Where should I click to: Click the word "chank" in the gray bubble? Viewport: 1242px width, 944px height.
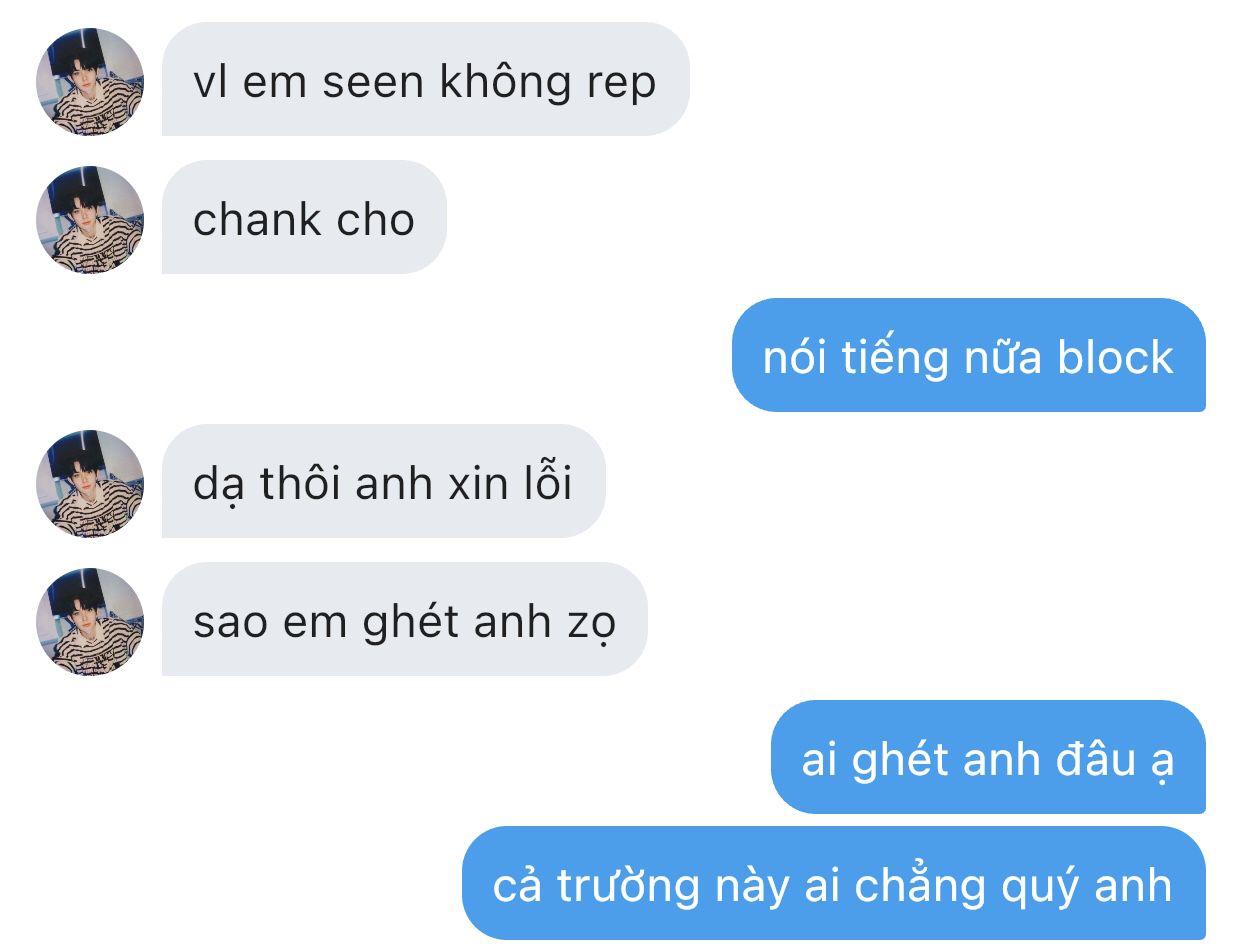coord(243,220)
